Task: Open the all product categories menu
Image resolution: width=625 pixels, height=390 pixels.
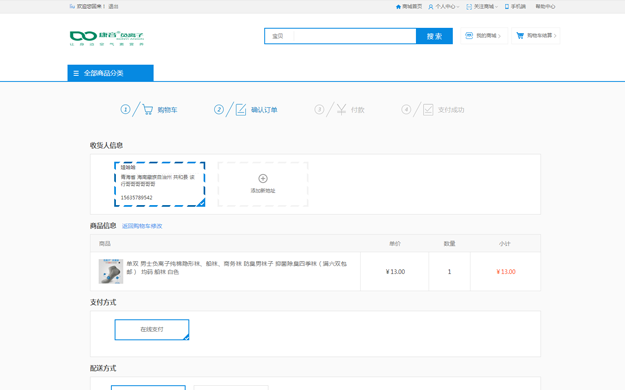Action: 110,73
